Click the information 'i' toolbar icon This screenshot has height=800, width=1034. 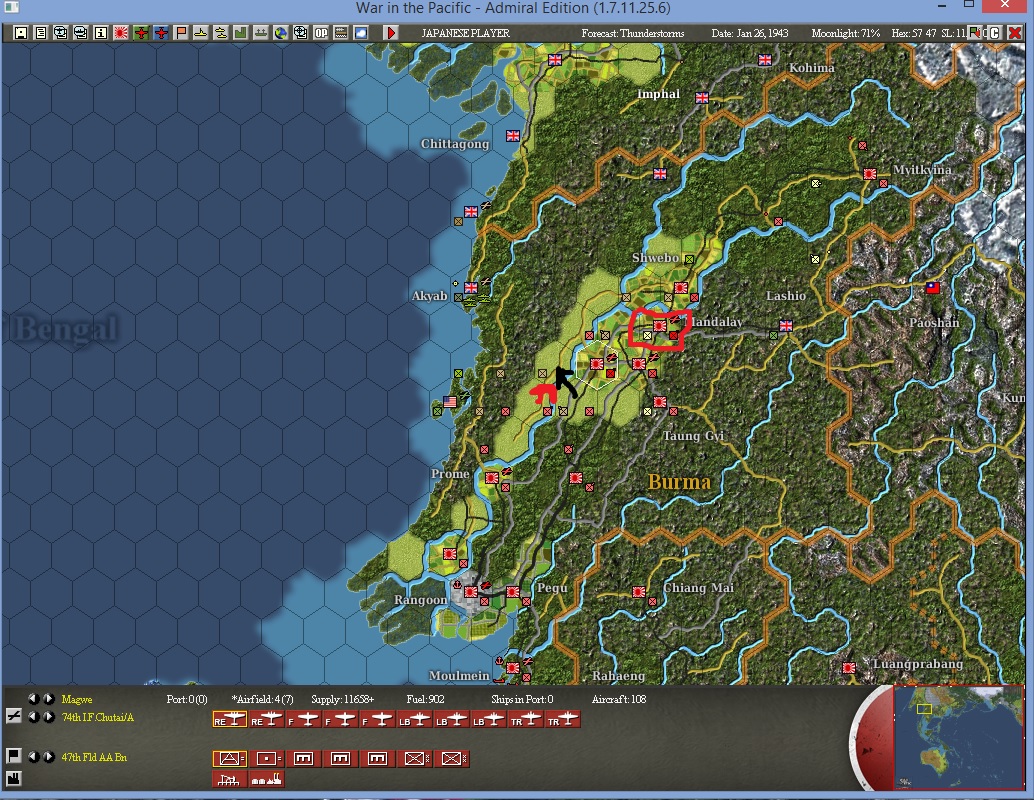point(101,32)
